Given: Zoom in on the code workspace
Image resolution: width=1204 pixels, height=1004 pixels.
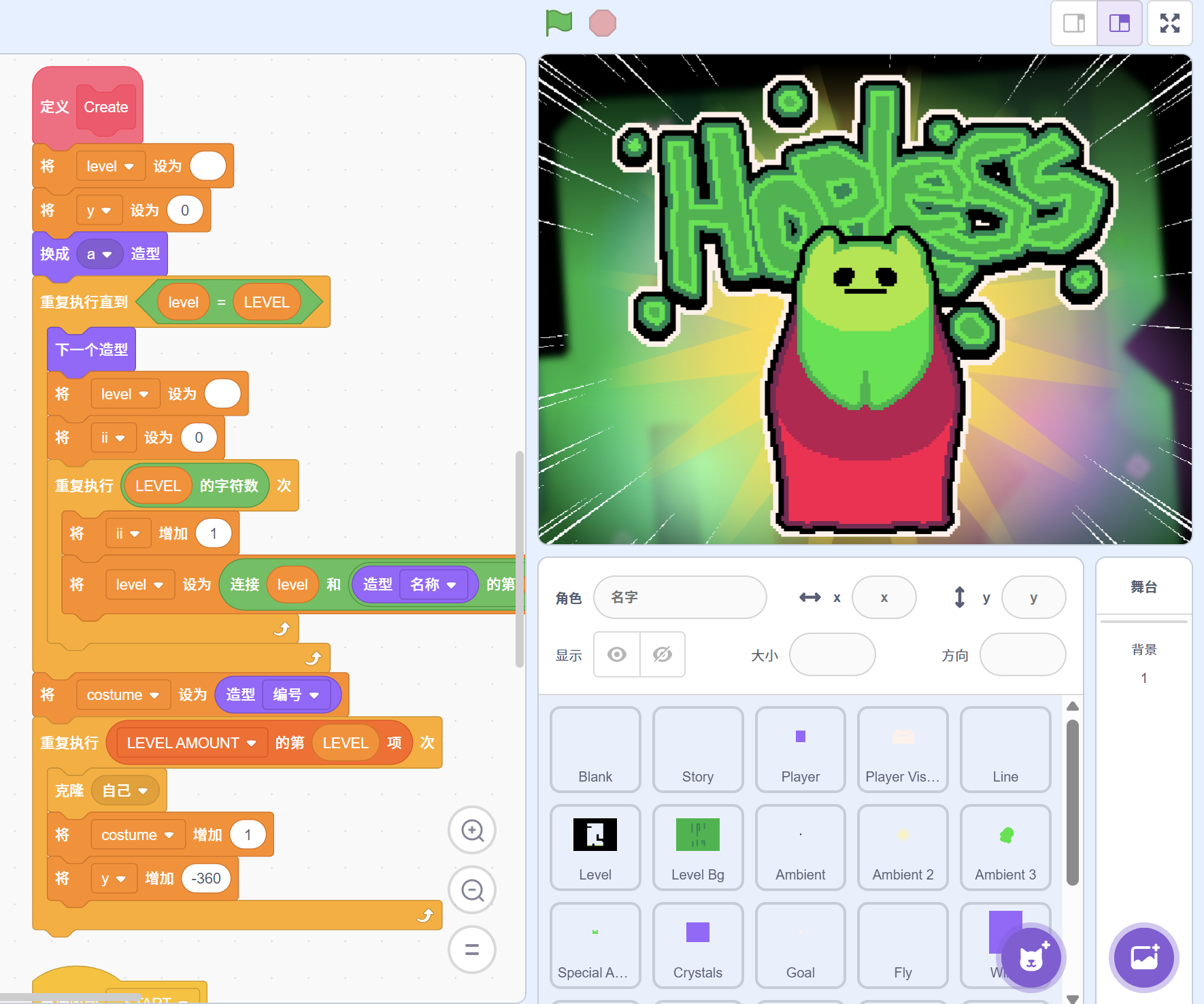Looking at the screenshot, I should coord(472,831).
